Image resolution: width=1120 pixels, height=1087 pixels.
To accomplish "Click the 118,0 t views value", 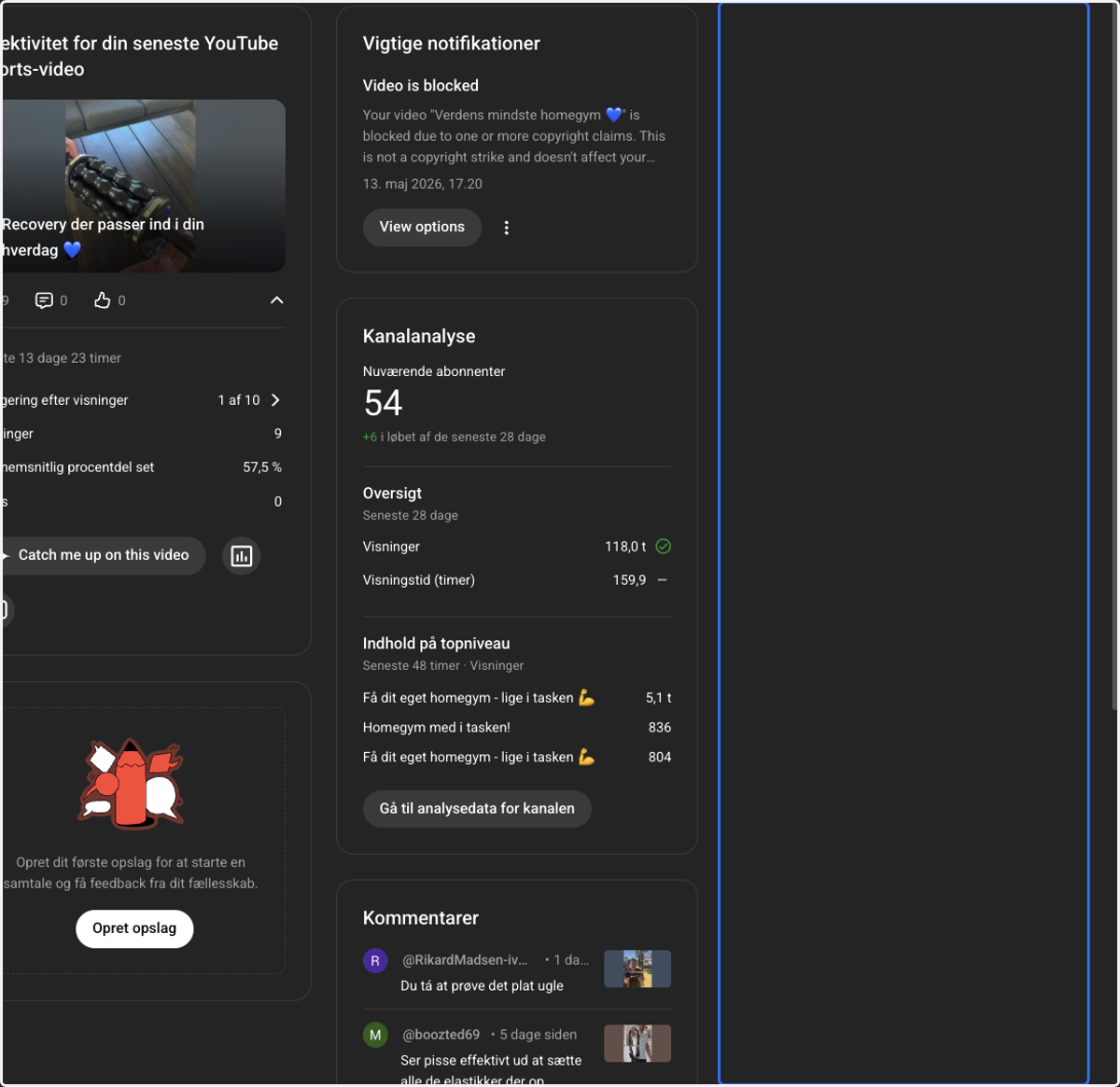I will coord(625,547).
